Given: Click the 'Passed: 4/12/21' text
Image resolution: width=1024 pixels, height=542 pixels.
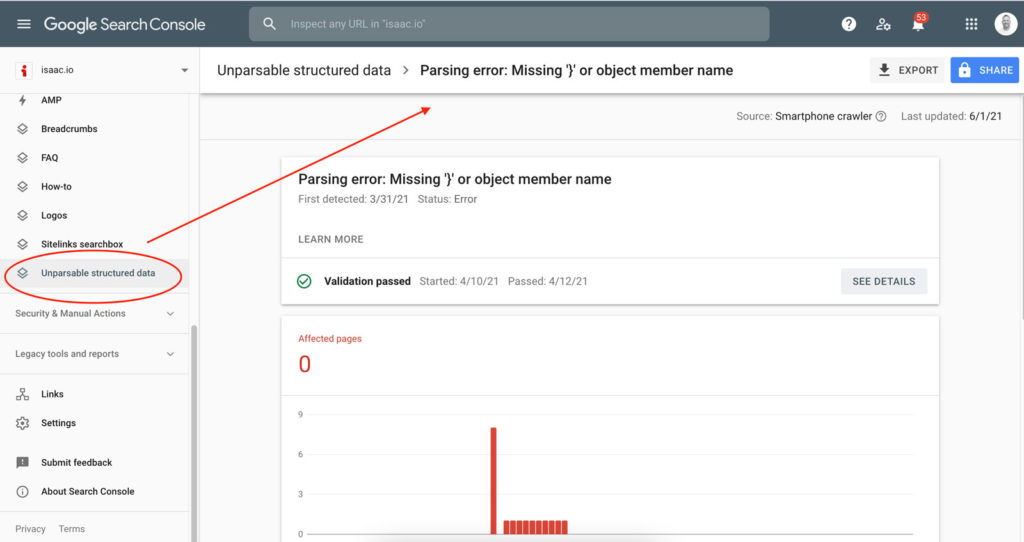Looking at the screenshot, I should (x=547, y=281).
